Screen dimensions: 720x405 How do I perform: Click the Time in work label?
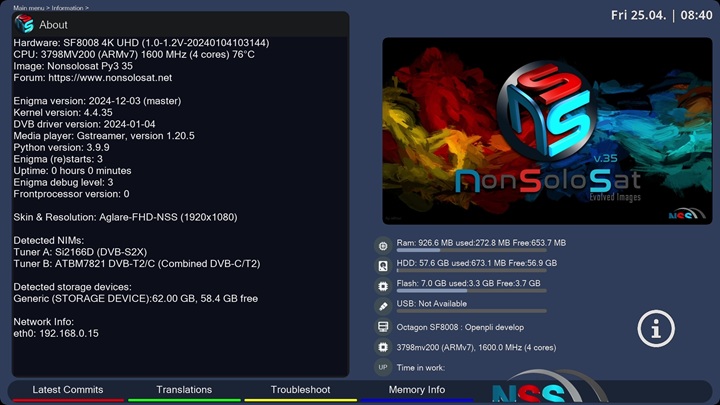coord(421,368)
